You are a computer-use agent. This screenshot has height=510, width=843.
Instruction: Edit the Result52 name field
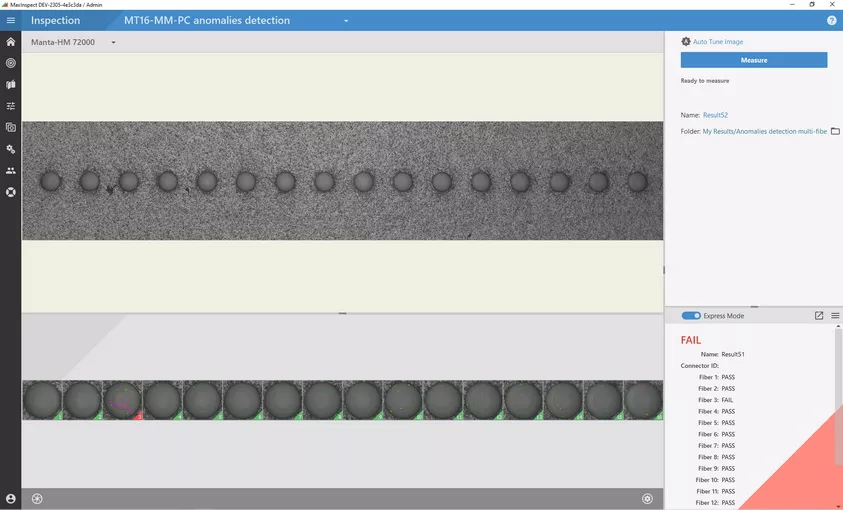coord(715,115)
